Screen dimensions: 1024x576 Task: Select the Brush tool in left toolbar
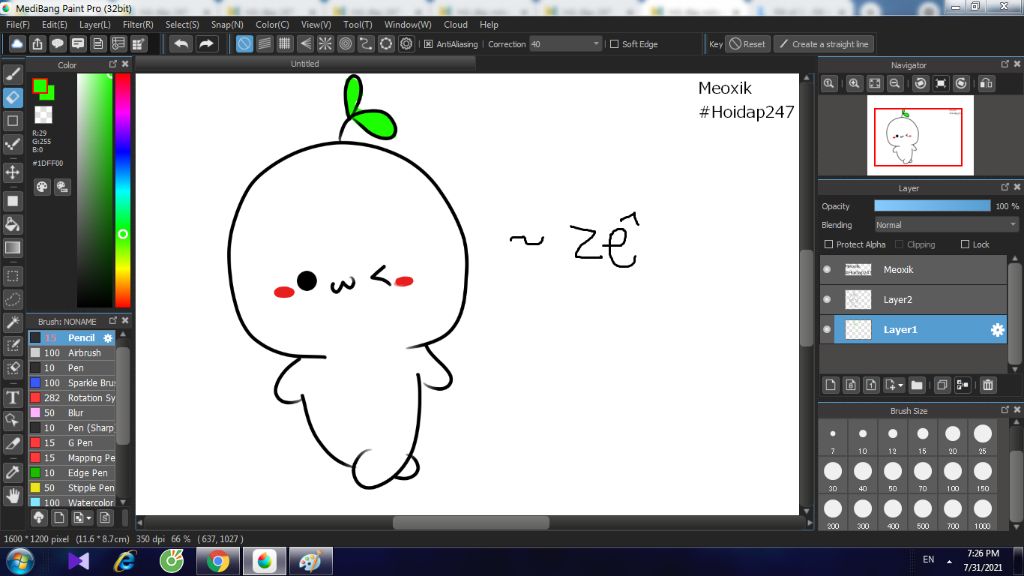[x=12, y=74]
